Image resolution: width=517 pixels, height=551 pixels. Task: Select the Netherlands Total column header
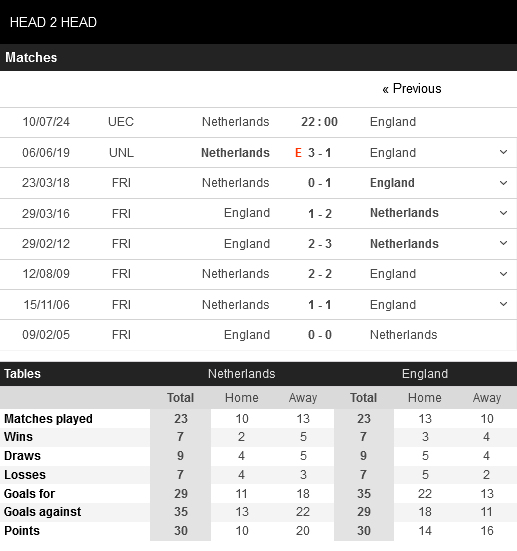point(180,397)
